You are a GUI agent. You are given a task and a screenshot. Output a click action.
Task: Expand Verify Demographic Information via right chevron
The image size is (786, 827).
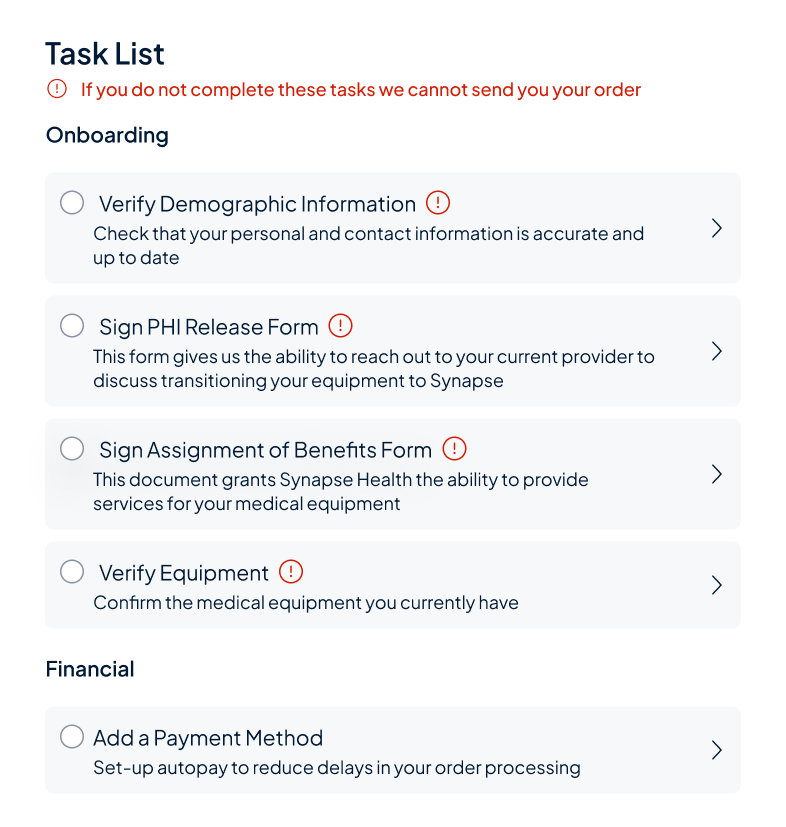(x=716, y=228)
